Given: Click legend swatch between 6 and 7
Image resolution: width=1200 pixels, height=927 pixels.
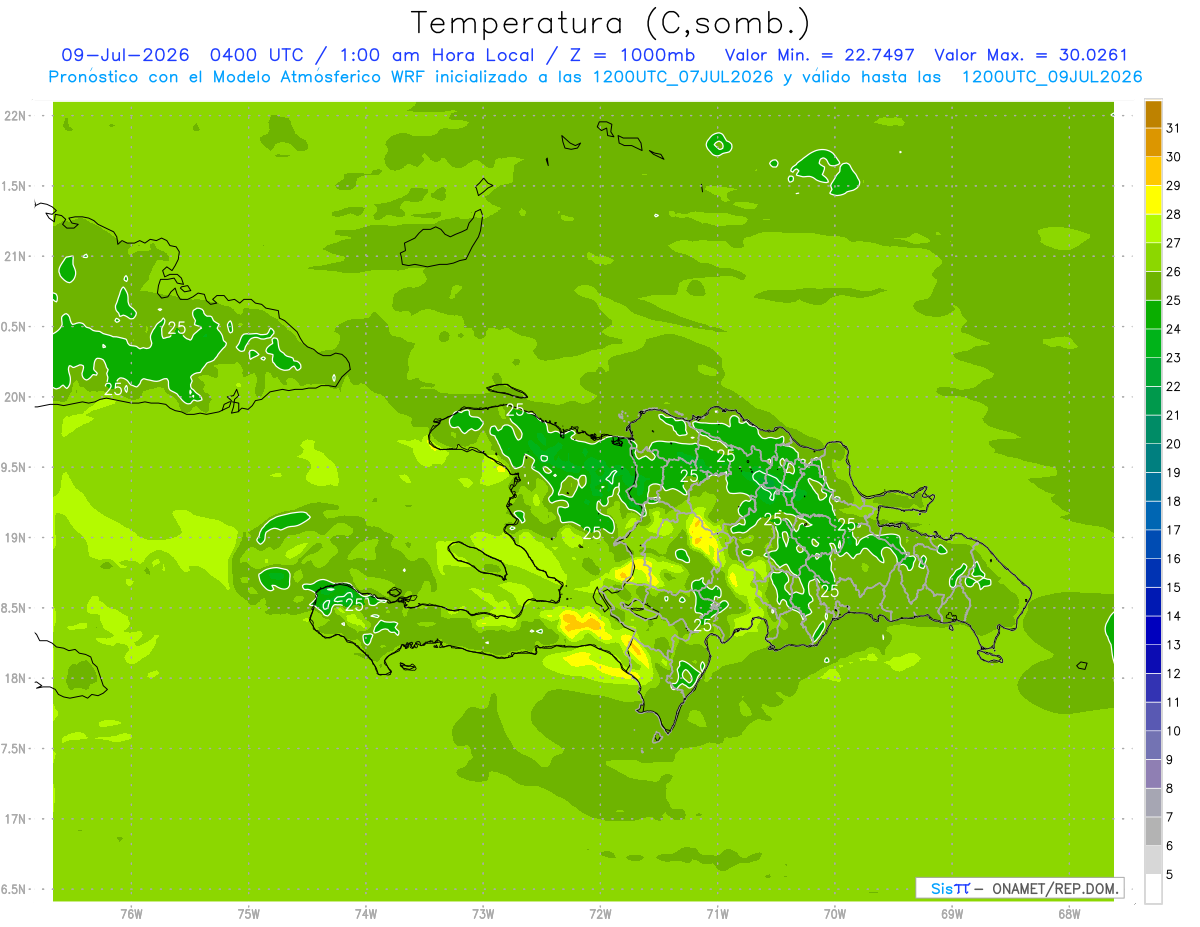Looking at the screenshot, I should [1153, 831].
